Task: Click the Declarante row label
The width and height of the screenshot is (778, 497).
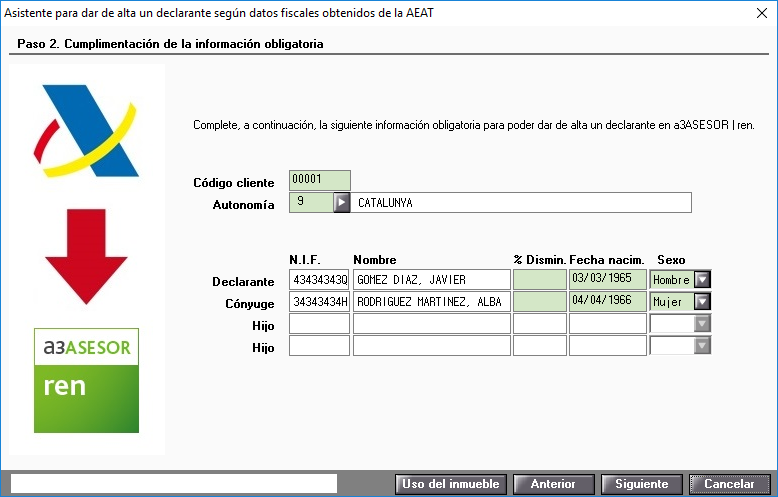Action: [243, 282]
